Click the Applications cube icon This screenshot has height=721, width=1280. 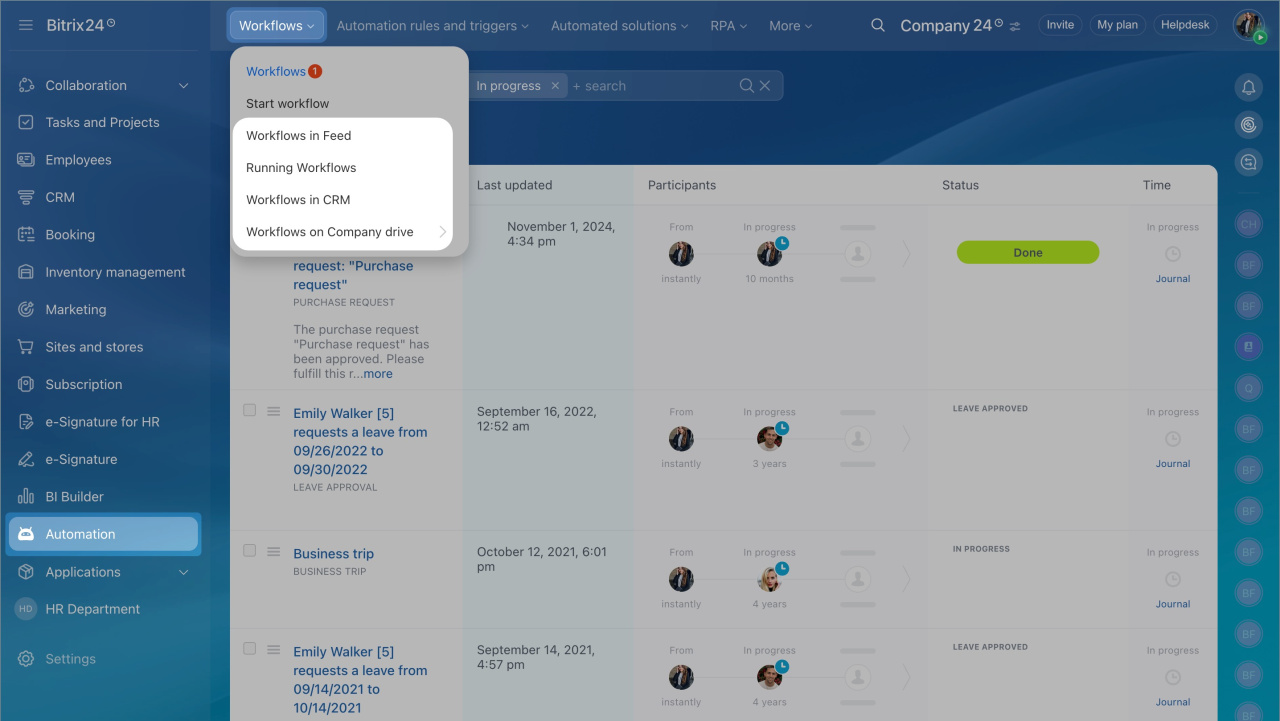[27, 572]
